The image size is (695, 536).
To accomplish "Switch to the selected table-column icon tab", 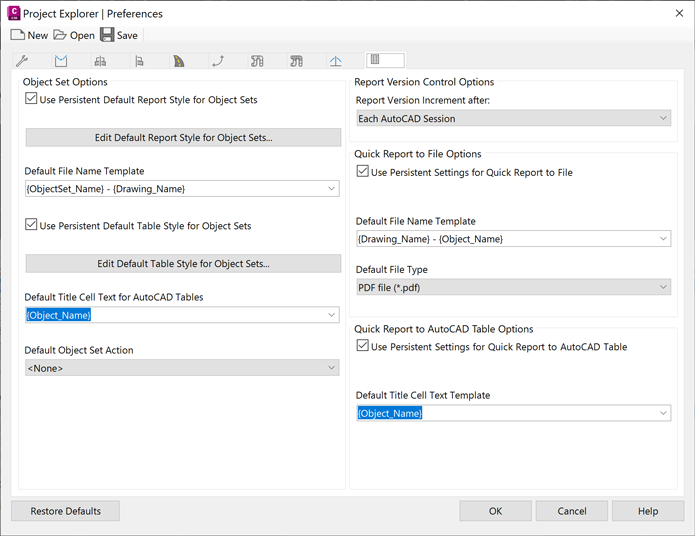I will tap(385, 61).
